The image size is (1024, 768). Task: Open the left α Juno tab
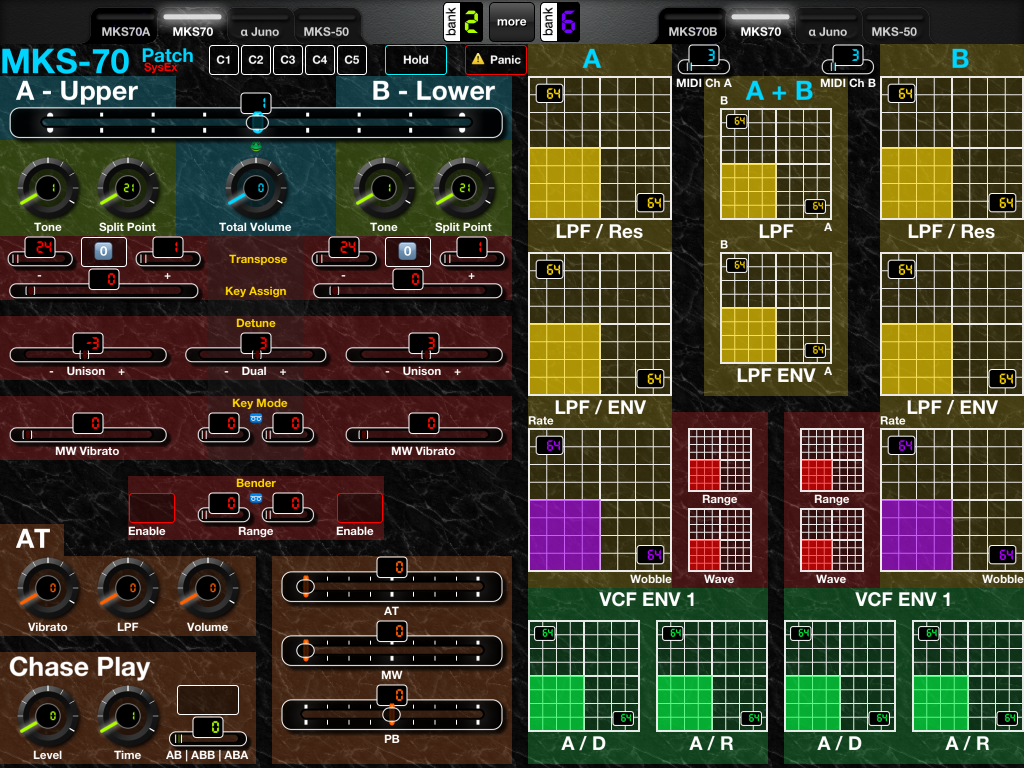tap(259, 26)
